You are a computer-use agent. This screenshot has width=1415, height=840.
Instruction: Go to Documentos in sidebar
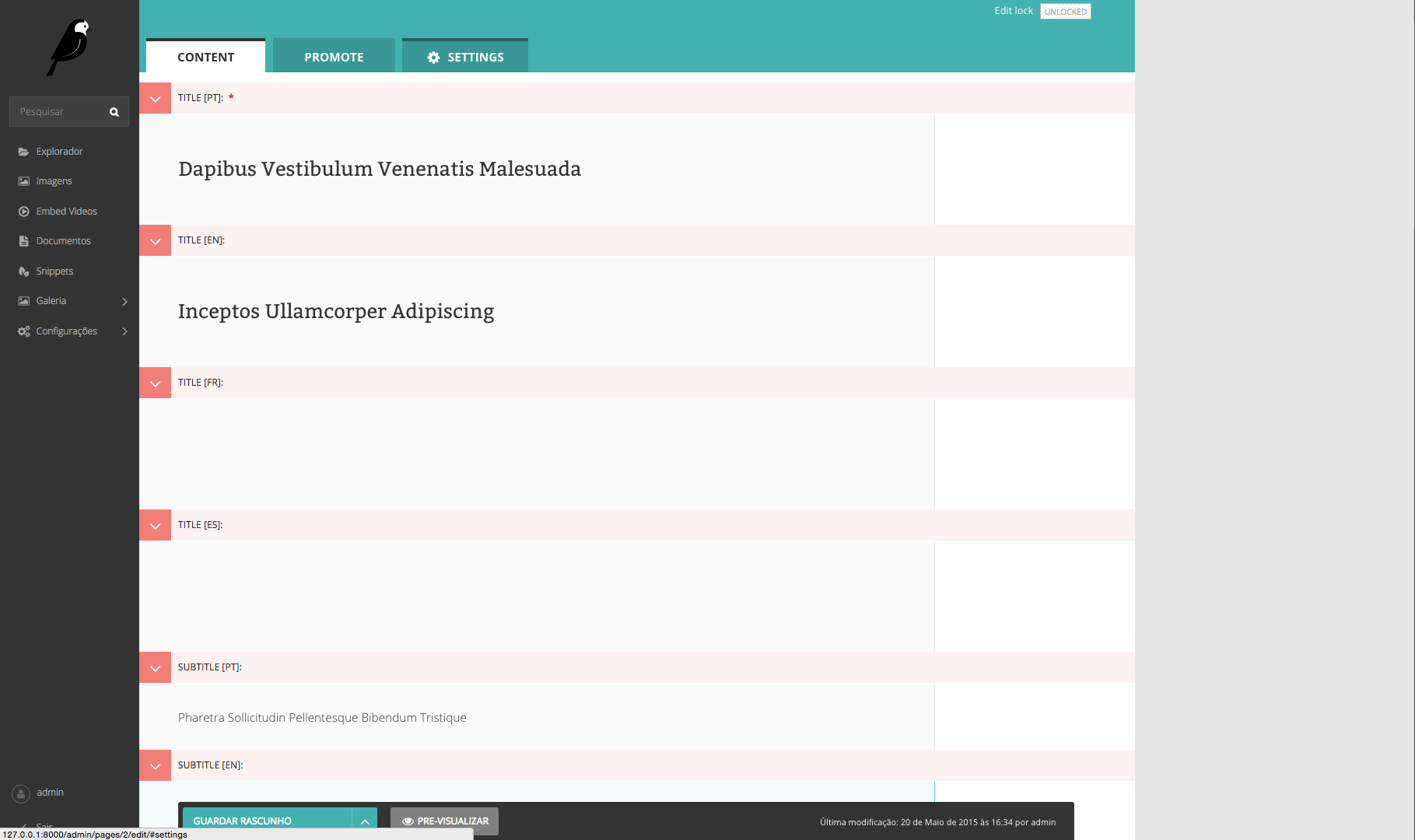[63, 241]
